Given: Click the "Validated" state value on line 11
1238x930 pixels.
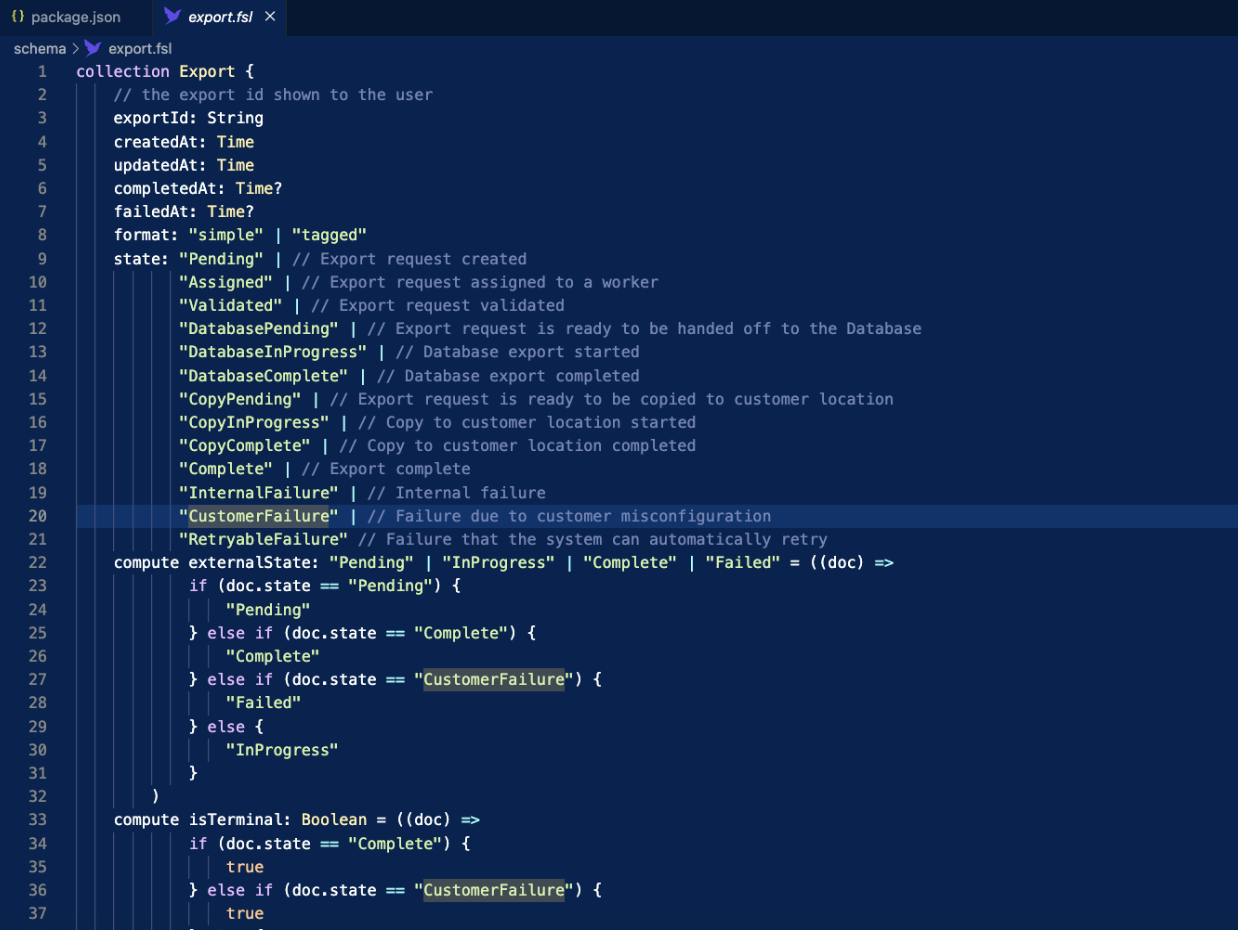Looking at the screenshot, I should (231, 305).
